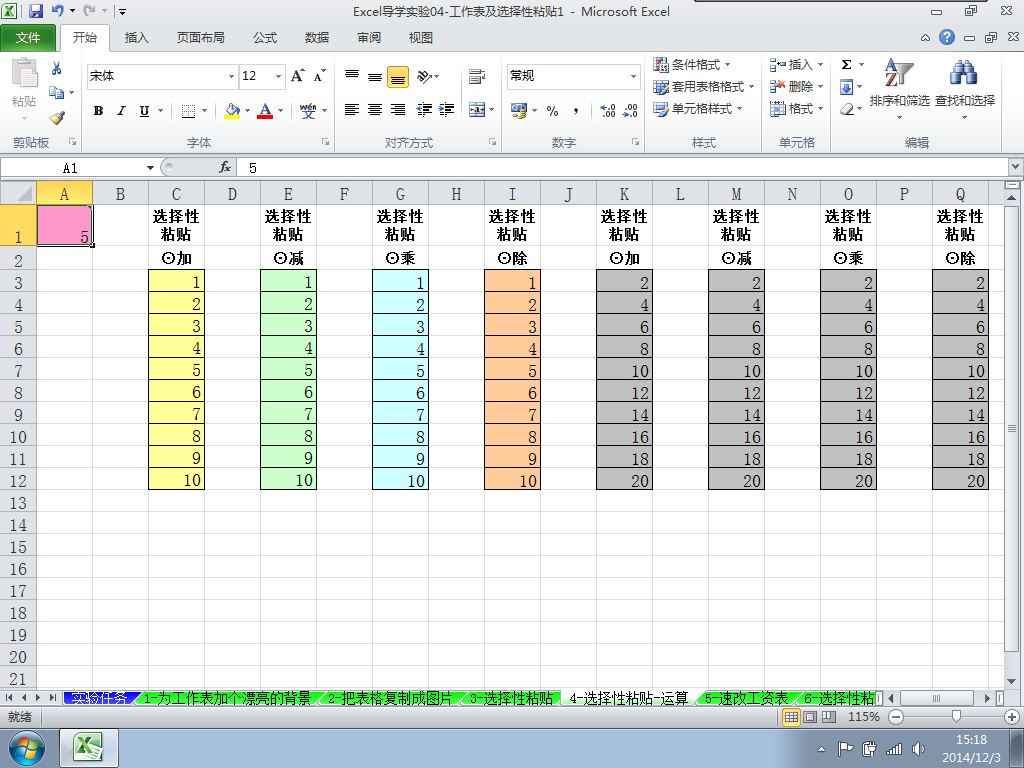Viewport: 1024px width, 768px height.
Task: Apply fill color with the paint bucket
Action: (x=232, y=111)
